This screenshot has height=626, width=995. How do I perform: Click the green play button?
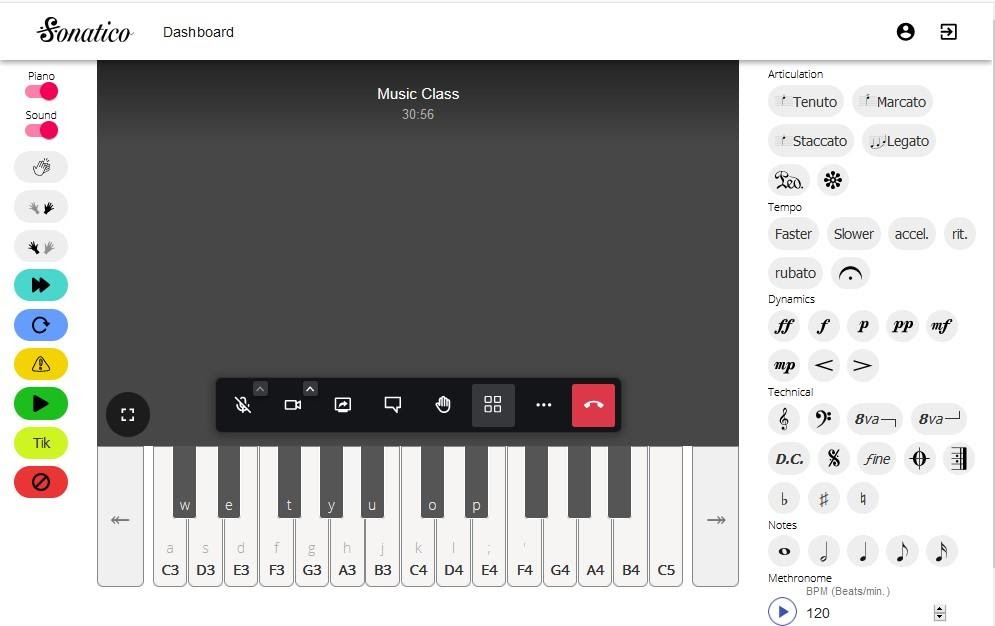[x=41, y=403]
